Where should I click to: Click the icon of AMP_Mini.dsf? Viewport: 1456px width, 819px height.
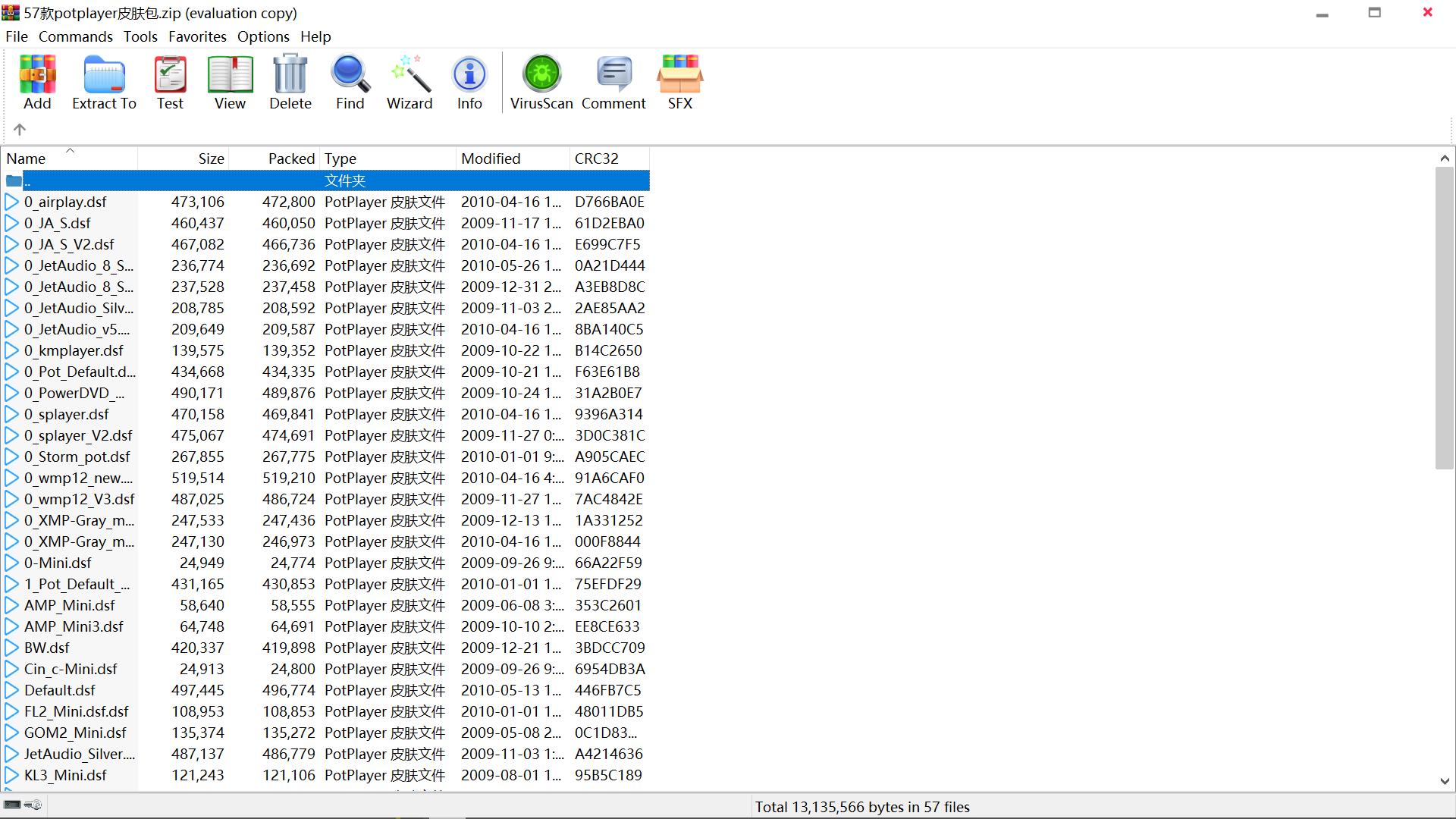click(12, 605)
